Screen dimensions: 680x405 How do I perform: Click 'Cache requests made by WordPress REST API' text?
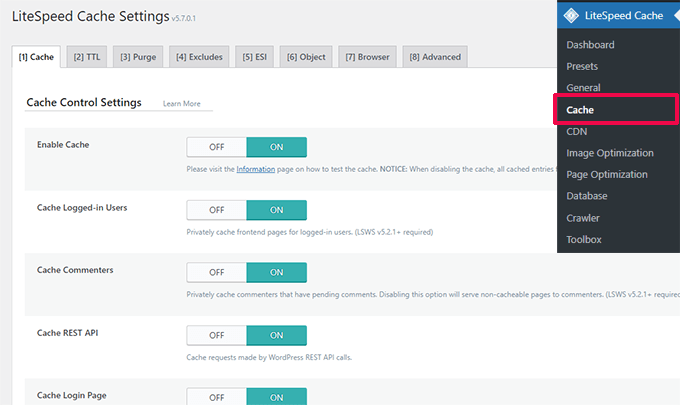pyautogui.click(x=269, y=357)
